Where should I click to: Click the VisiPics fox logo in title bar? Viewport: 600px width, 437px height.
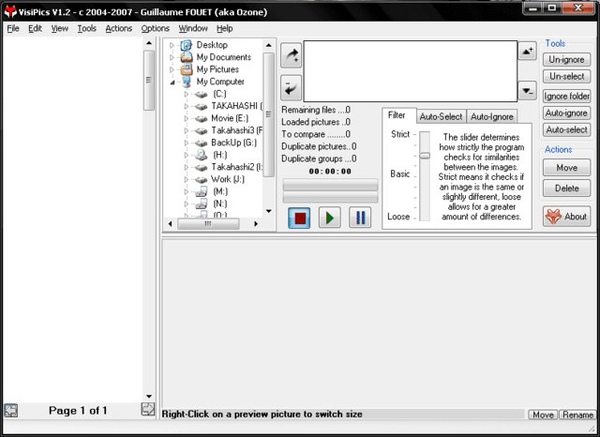[x=10, y=11]
